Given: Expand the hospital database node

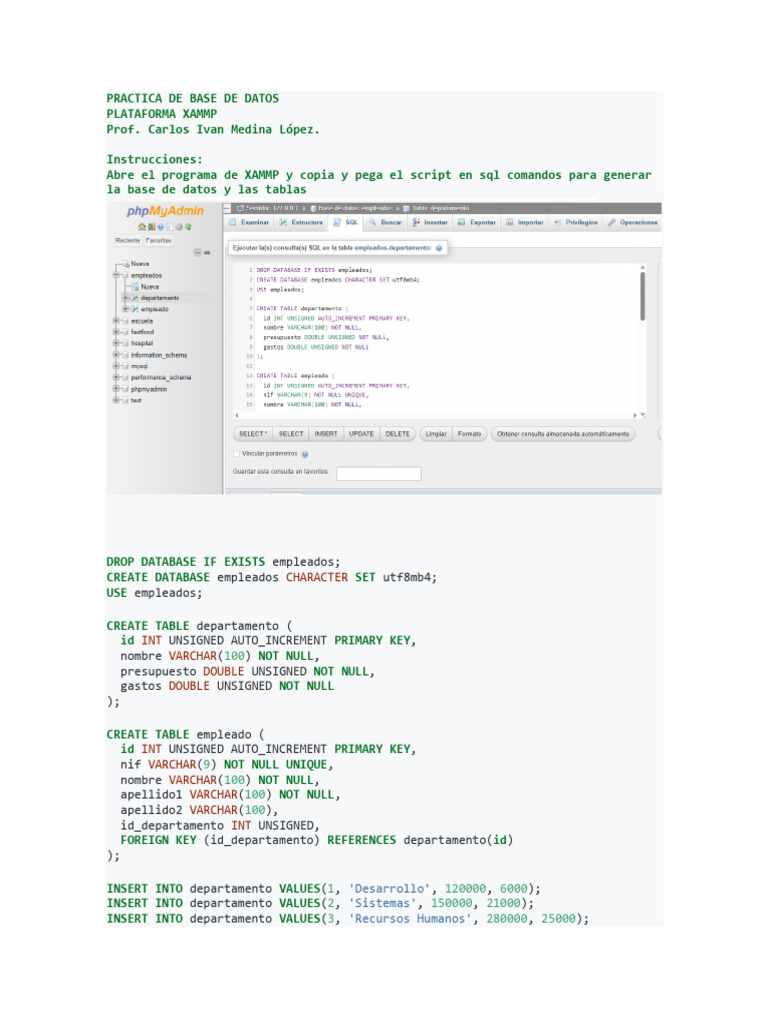Looking at the screenshot, I should click(x=116, y=343).
